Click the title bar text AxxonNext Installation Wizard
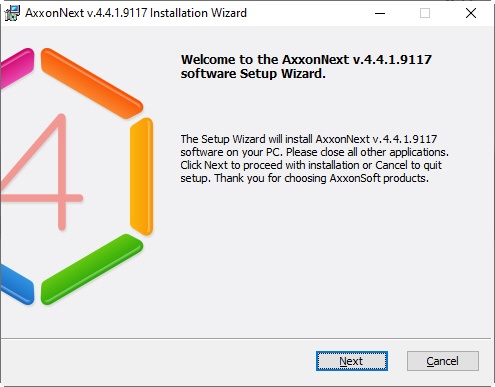Viewport: 495px width, 387px height. coord(136,13)
